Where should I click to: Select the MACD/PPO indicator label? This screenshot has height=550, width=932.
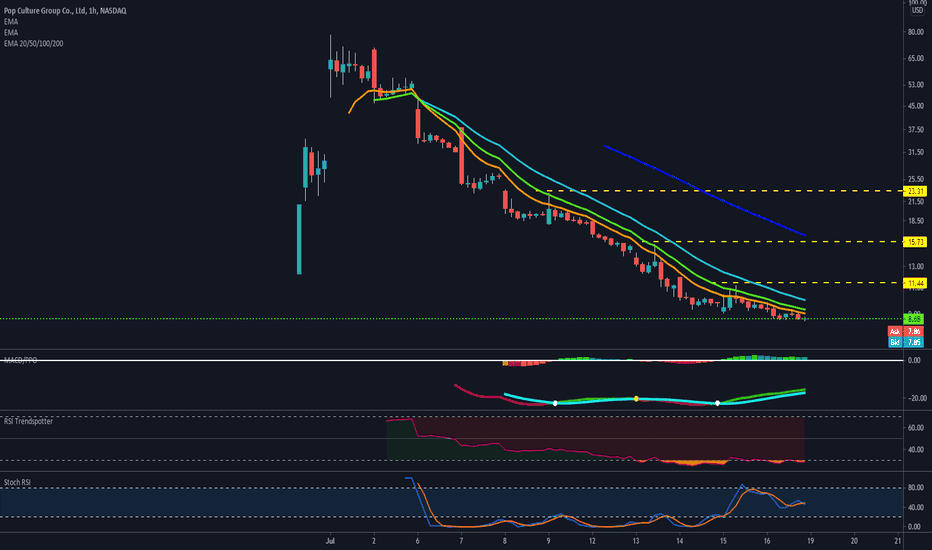20,360
